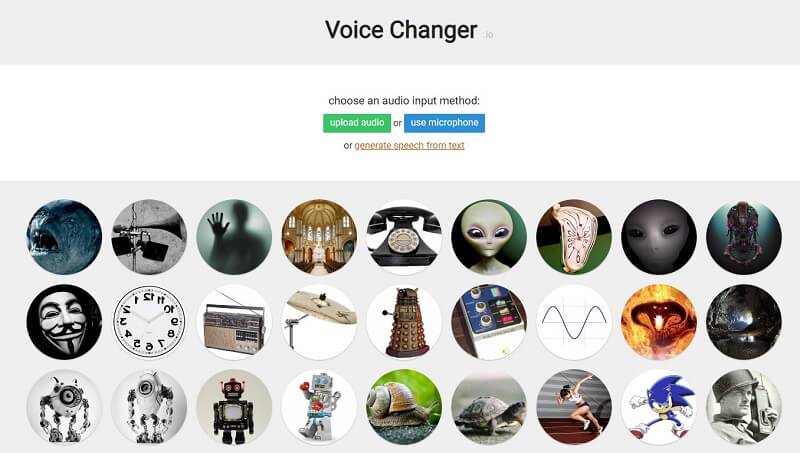Select the Guy Fawkes mask voice effect
The width and height of the screenshot is (800, 453).
64,322
